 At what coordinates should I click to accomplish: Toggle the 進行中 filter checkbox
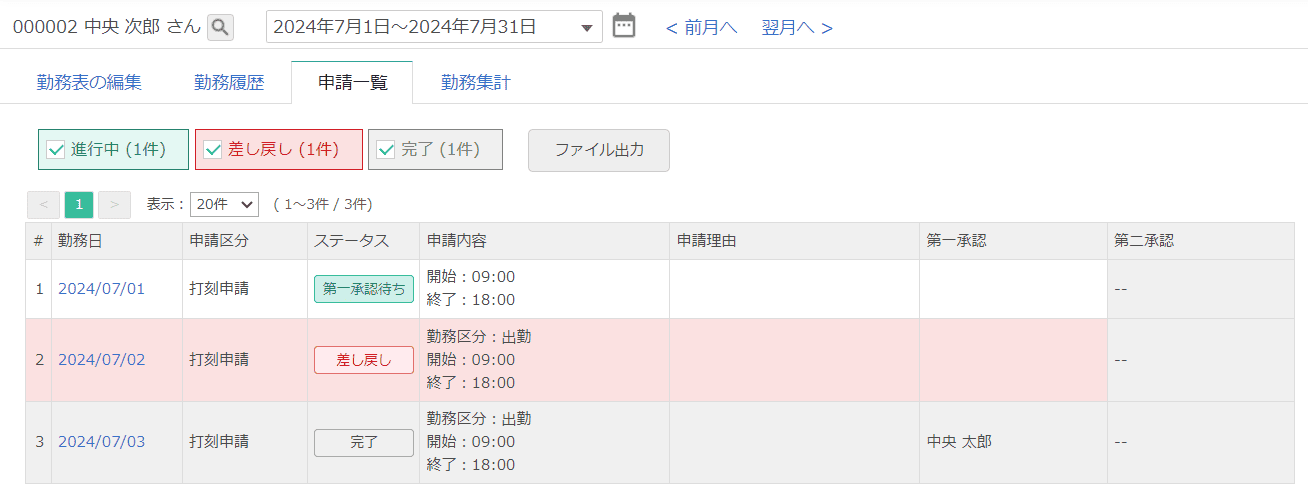[56, 150]
